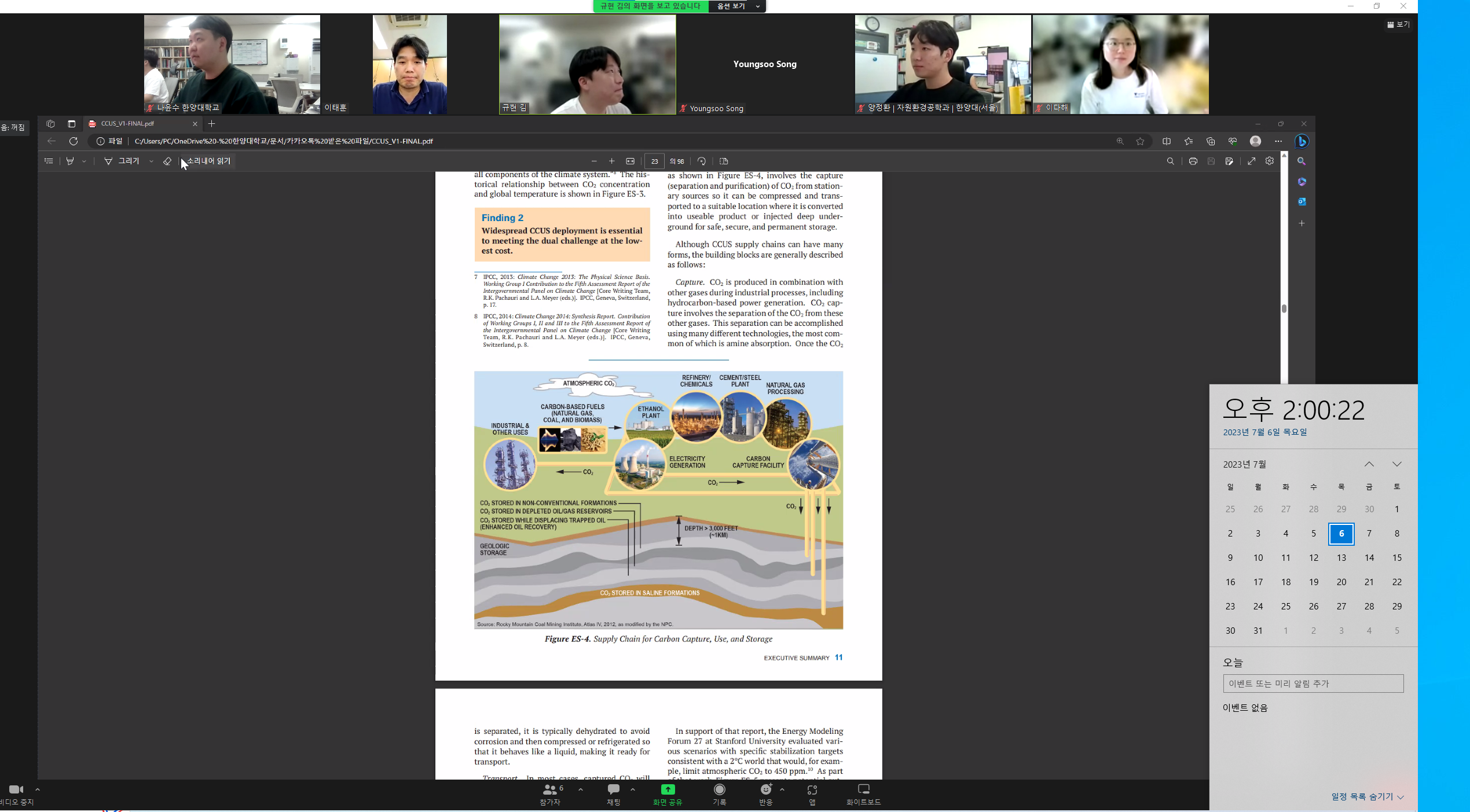This screenshot has width=1470, height=812.
Task: Select July 14 in the calendar
Action: (1369, 557)
